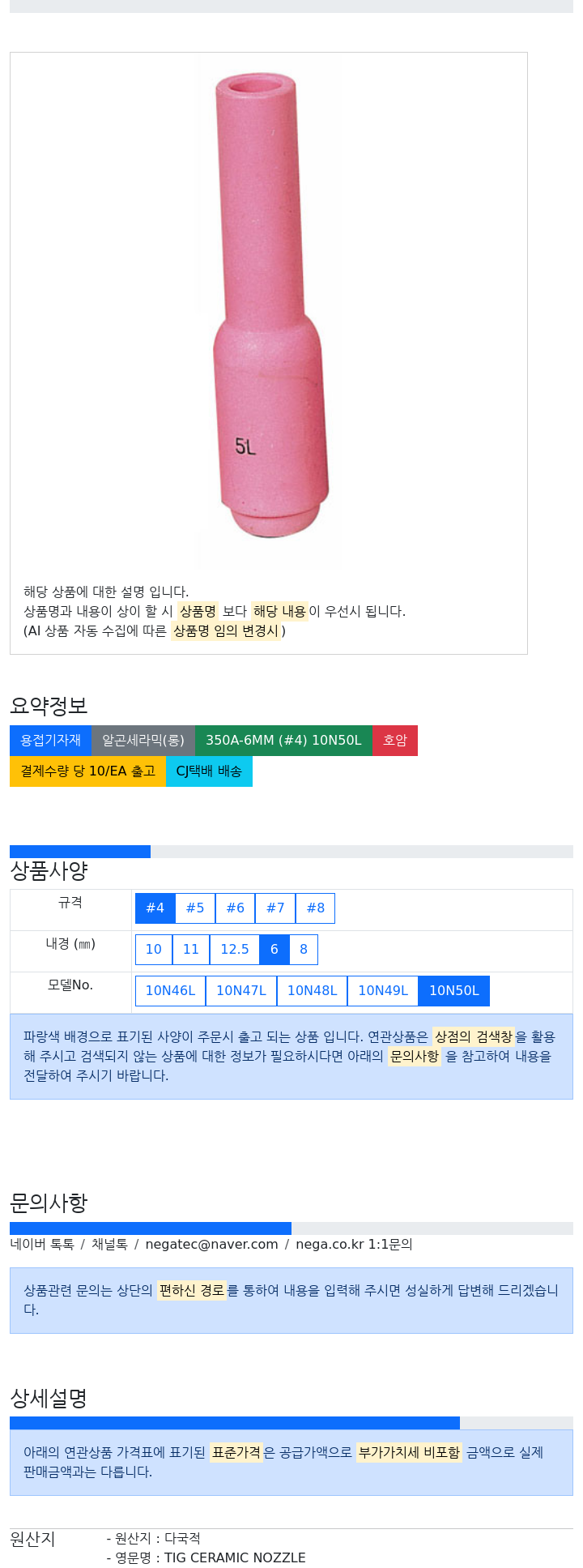This screenshot has width=583, height=1568.
Task: Select the 용접기자재 category tag
Action: point(50,741)
